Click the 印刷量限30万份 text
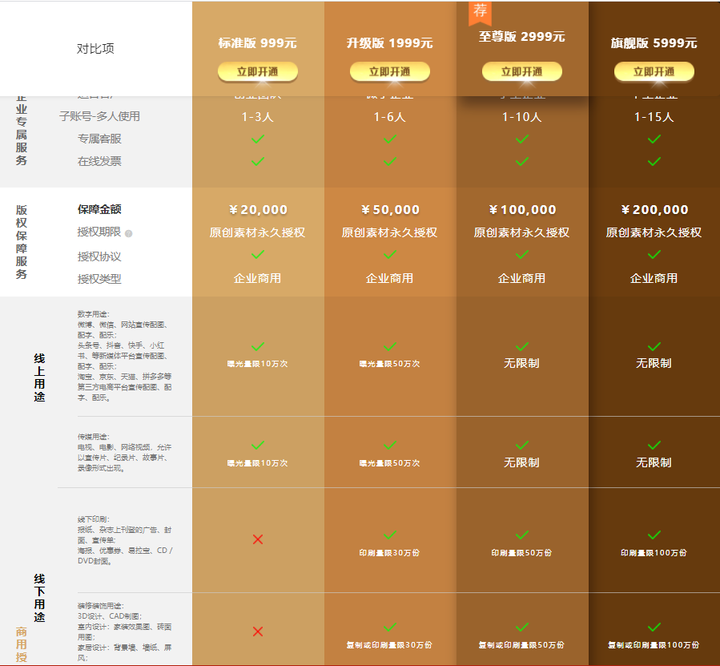Image resolution: width=720 pixels, height=666 pixels. (x=390, y=553)
